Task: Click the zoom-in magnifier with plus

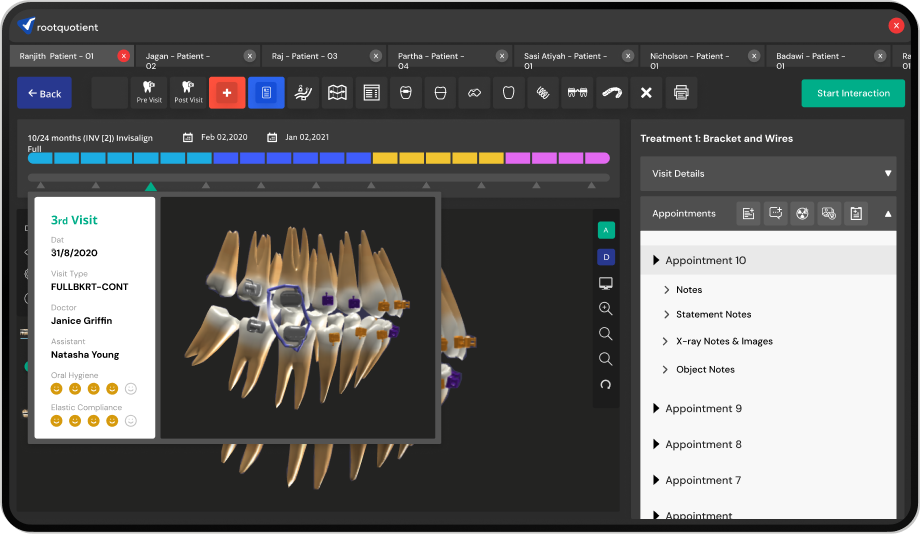Action: click(x=606, y=309)
